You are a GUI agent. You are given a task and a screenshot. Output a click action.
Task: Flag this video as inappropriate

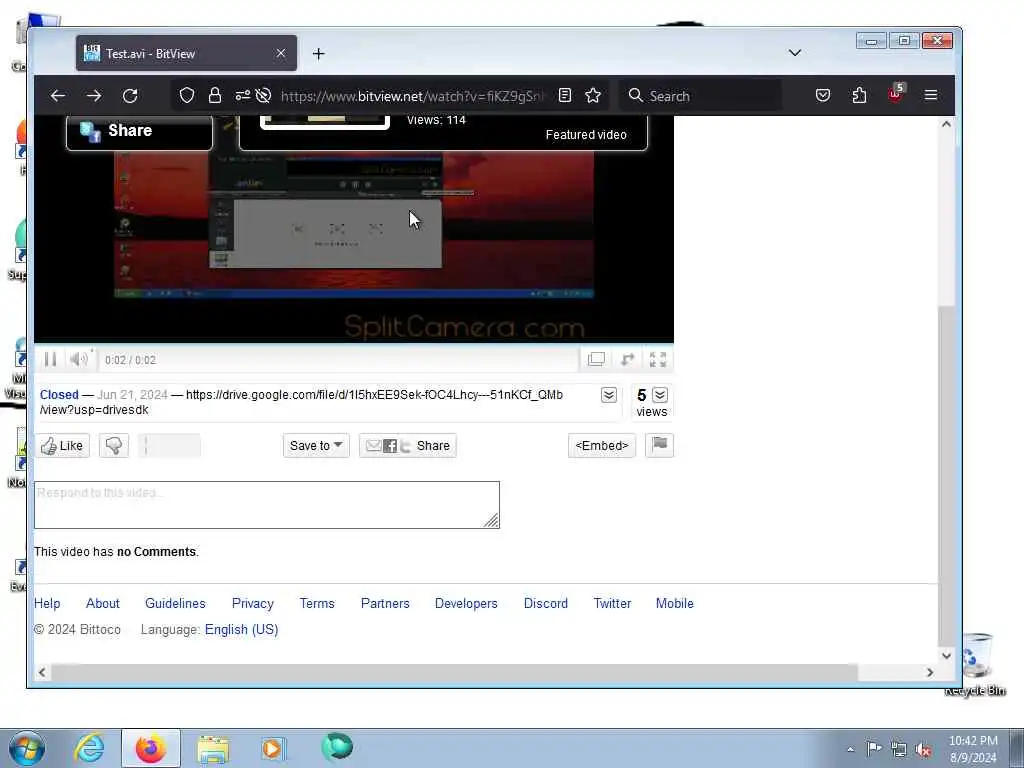coord(659,445)
